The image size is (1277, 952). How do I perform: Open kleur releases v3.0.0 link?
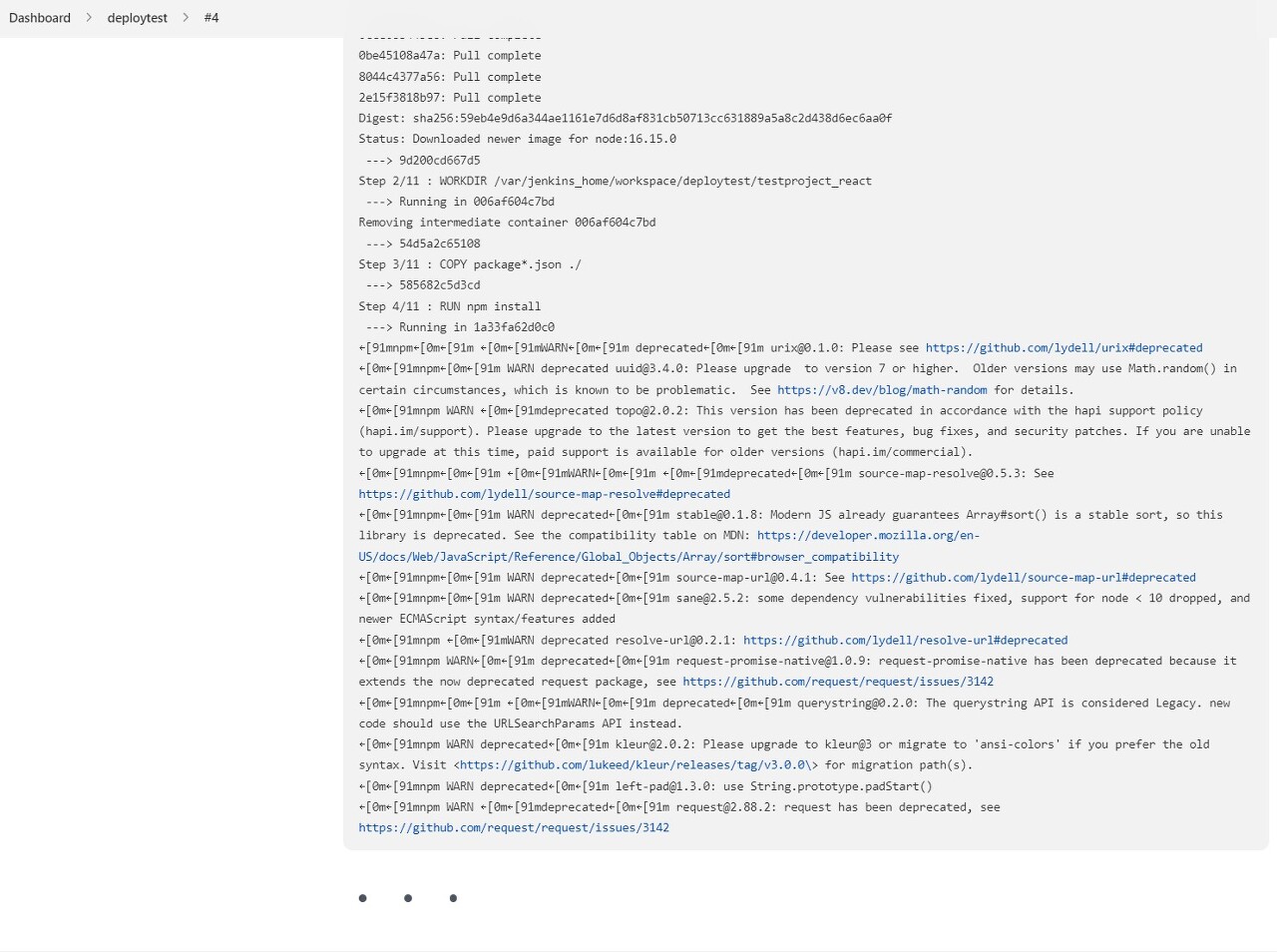638,765
